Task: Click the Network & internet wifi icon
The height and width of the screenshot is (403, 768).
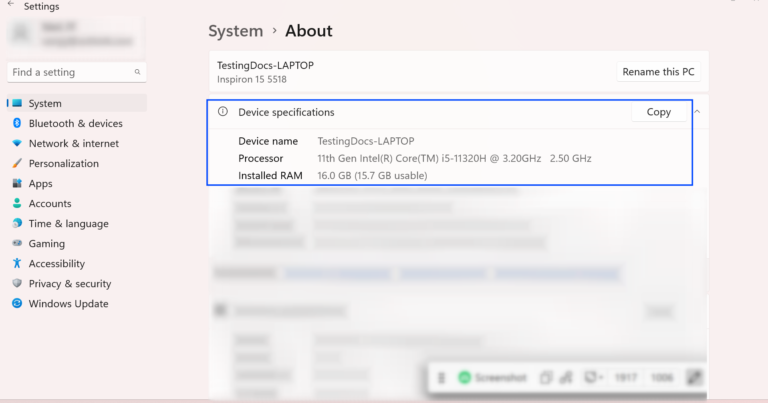Action: coord(17,143)
